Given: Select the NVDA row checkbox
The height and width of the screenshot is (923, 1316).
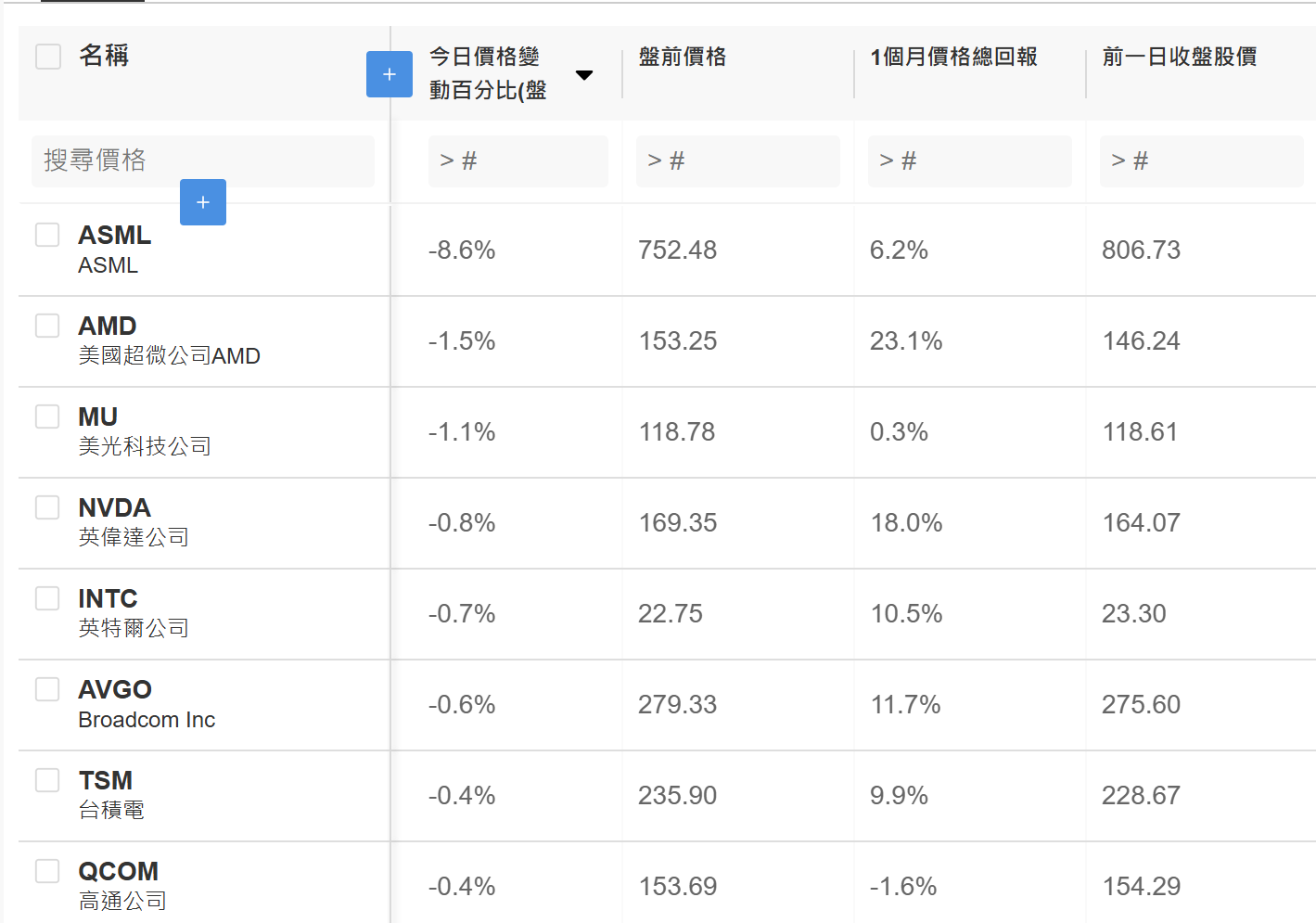Looking at the screenshot, I should [47, 507].
